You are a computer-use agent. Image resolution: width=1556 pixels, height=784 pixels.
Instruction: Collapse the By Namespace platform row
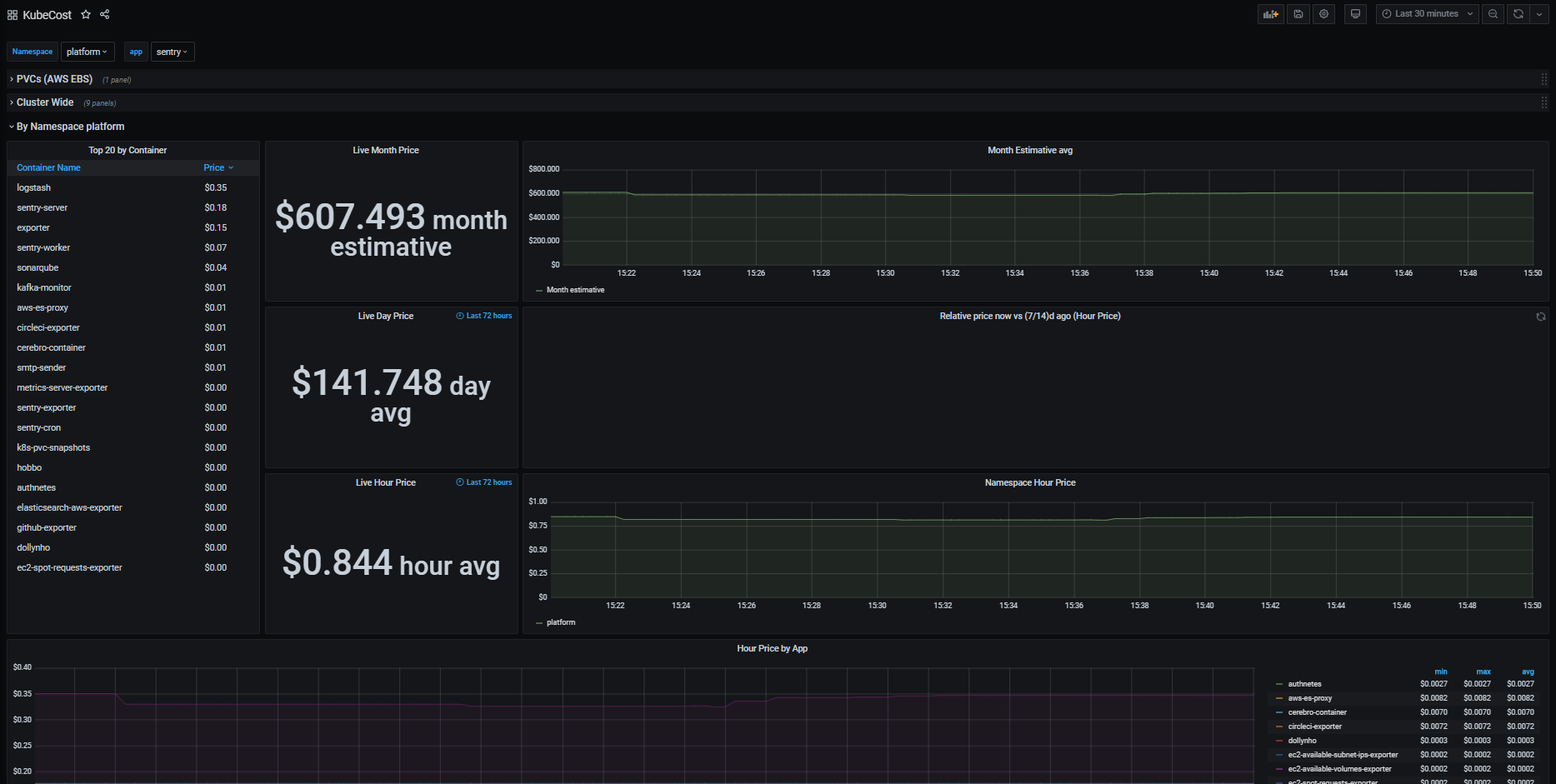70,127
